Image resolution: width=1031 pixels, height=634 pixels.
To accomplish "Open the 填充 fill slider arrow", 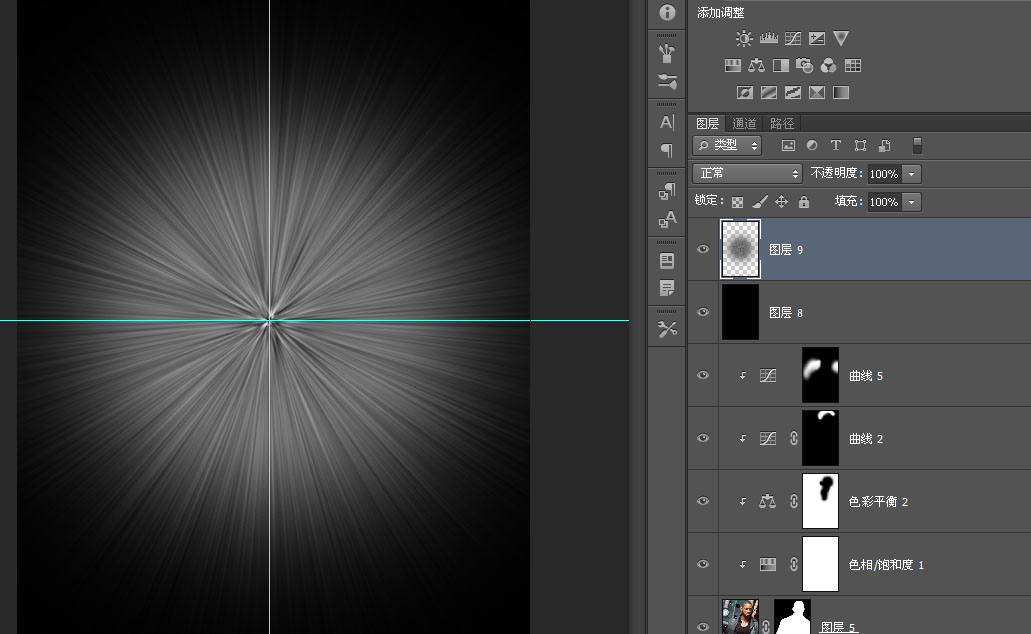I will [x=911, y=202].
